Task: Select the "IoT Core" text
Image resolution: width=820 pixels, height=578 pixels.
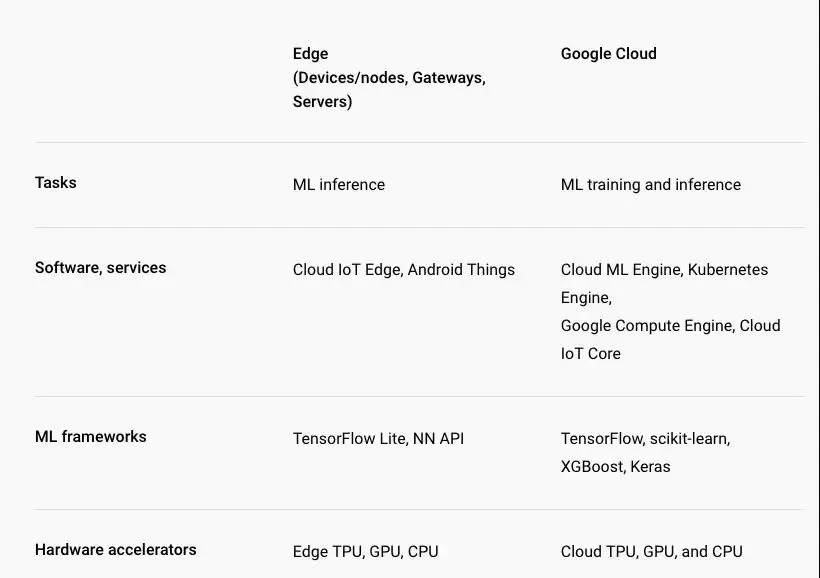Action: (590, 354)
